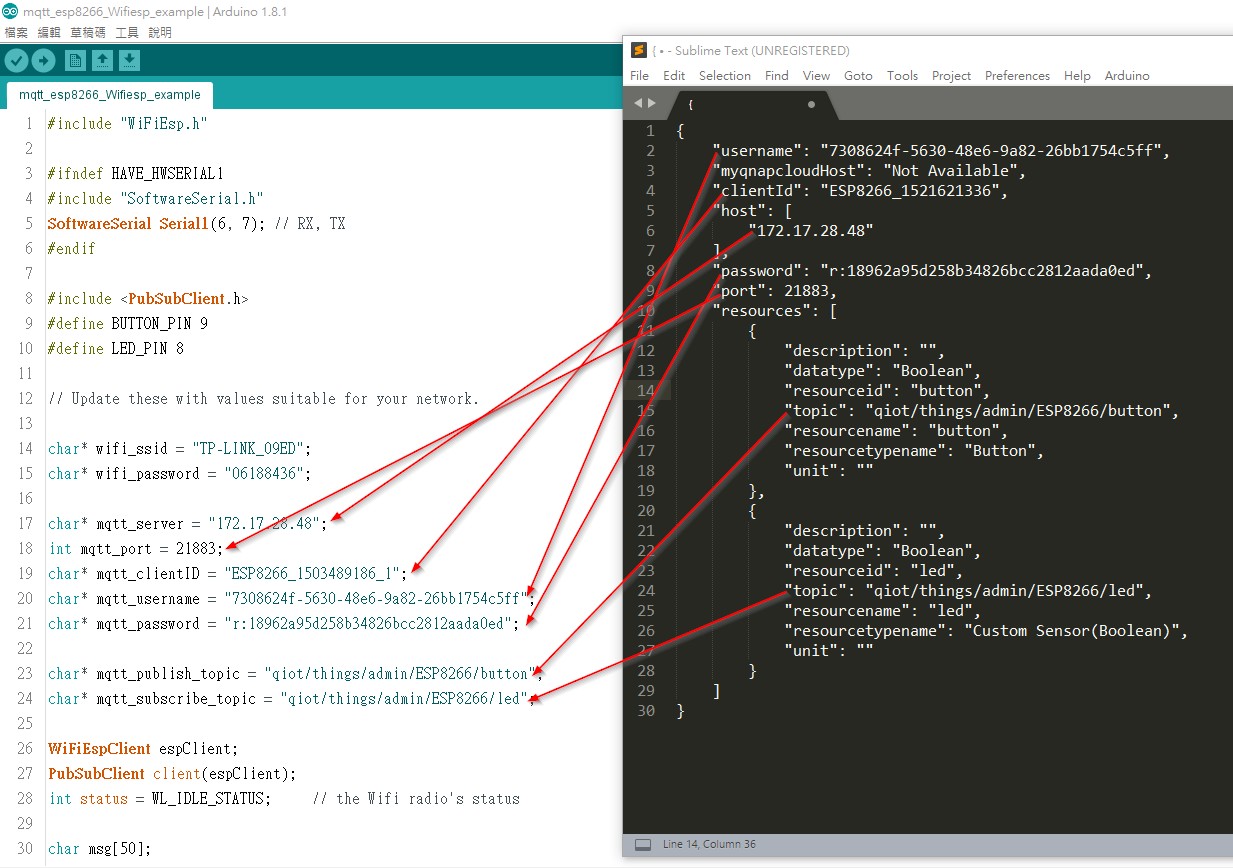Viewport: 1233px width, 868px height.
Task: Open the Arduino menu in Sublime Text
Action: [1127, 76]
